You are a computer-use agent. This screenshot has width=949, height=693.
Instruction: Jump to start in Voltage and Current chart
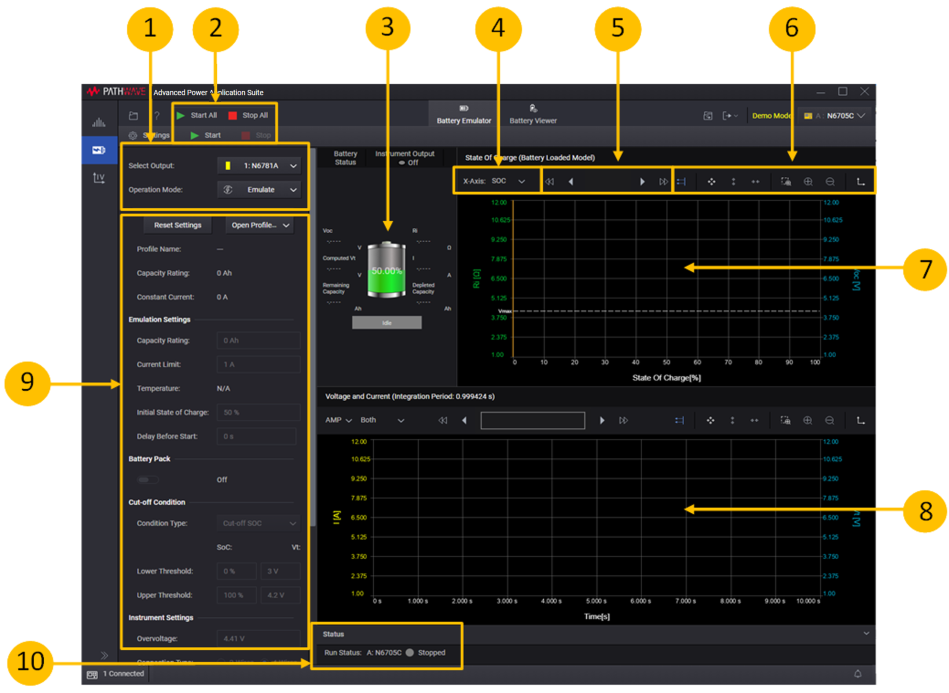click(x=443, y=420)
